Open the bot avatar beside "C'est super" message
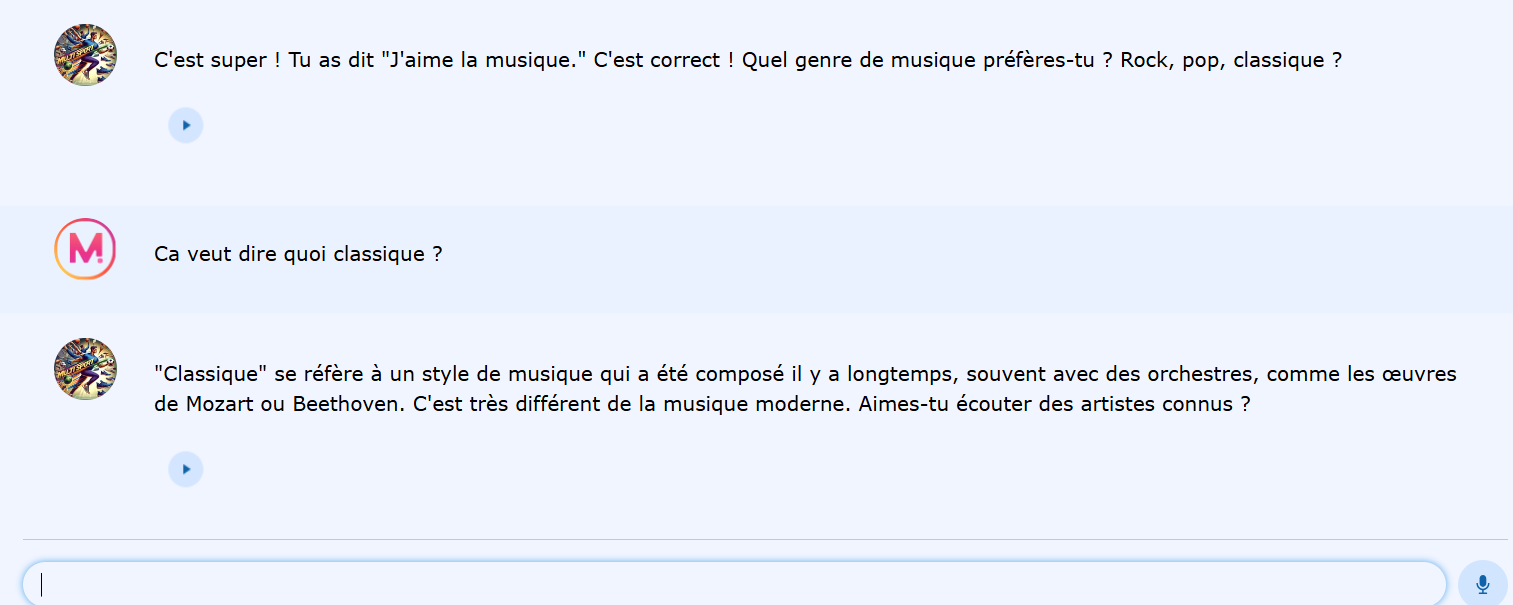This screenshot has height=605, width=1513. [85, 55]
